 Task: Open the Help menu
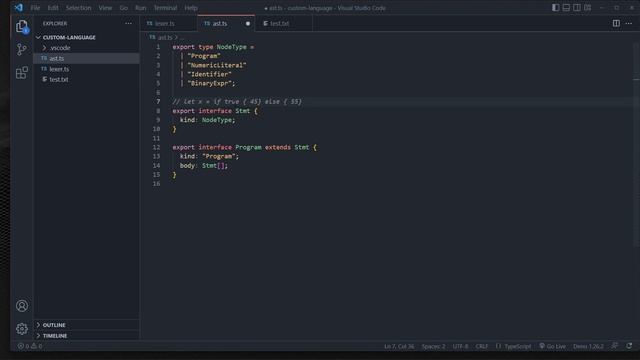pos(191,8)
